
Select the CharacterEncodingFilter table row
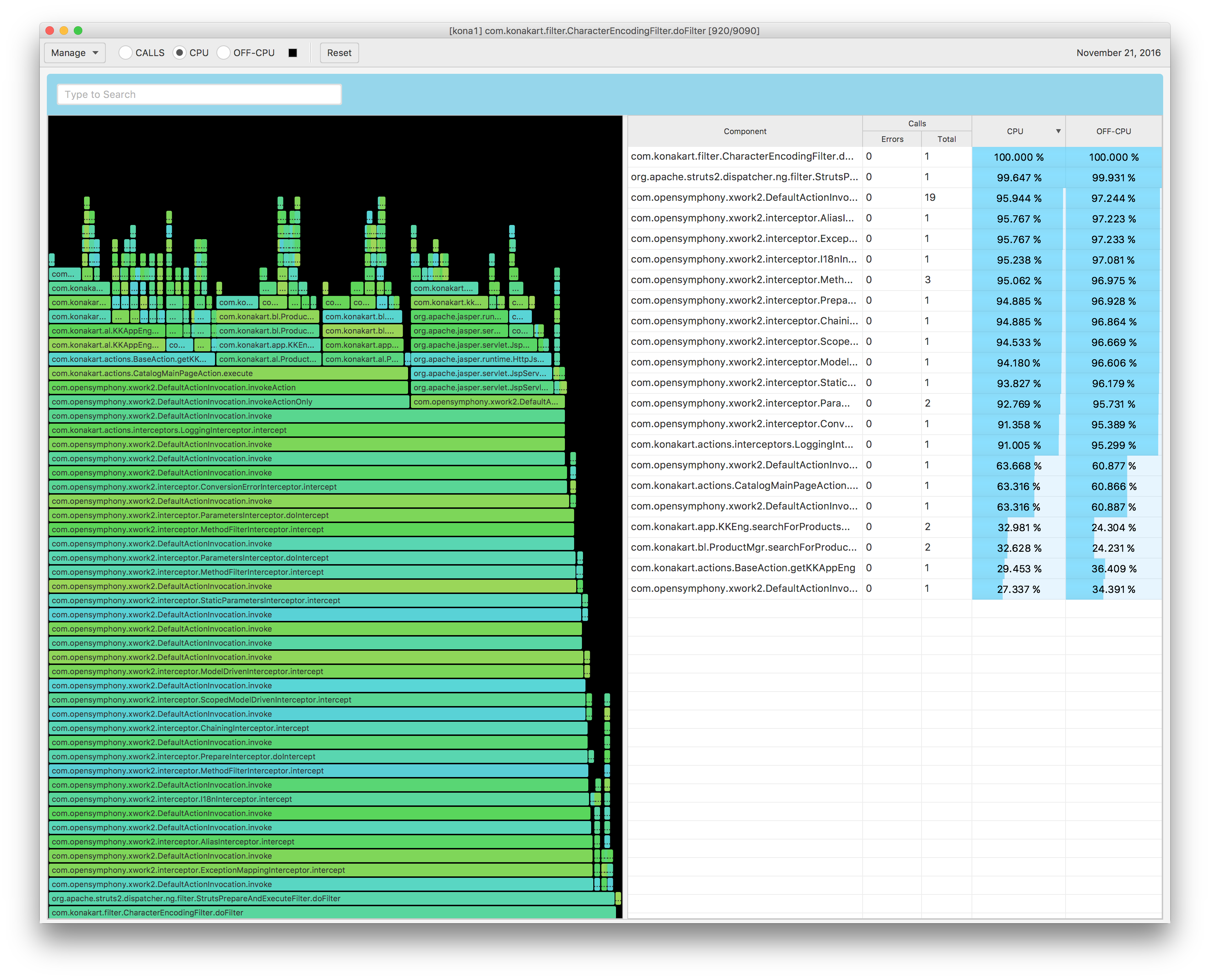click(895, 157)
